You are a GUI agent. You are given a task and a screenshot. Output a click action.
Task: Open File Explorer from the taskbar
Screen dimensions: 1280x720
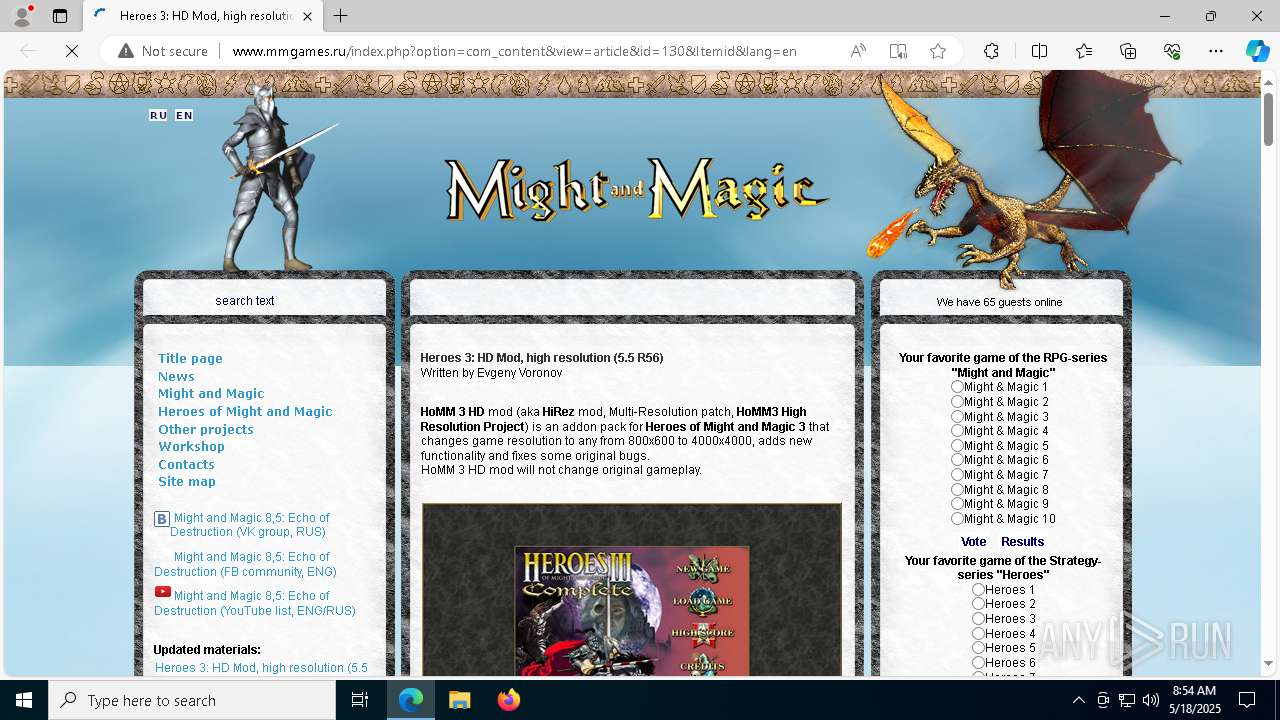pyautogui.click(x=459, y=700)
